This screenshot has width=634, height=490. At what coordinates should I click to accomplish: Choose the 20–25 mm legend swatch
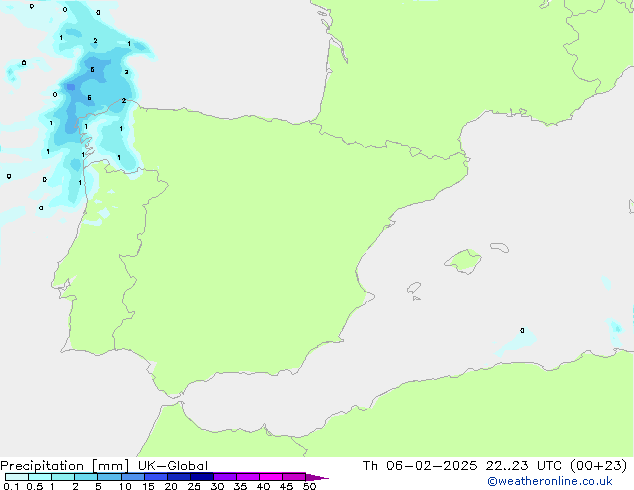(x=179, y=477)
